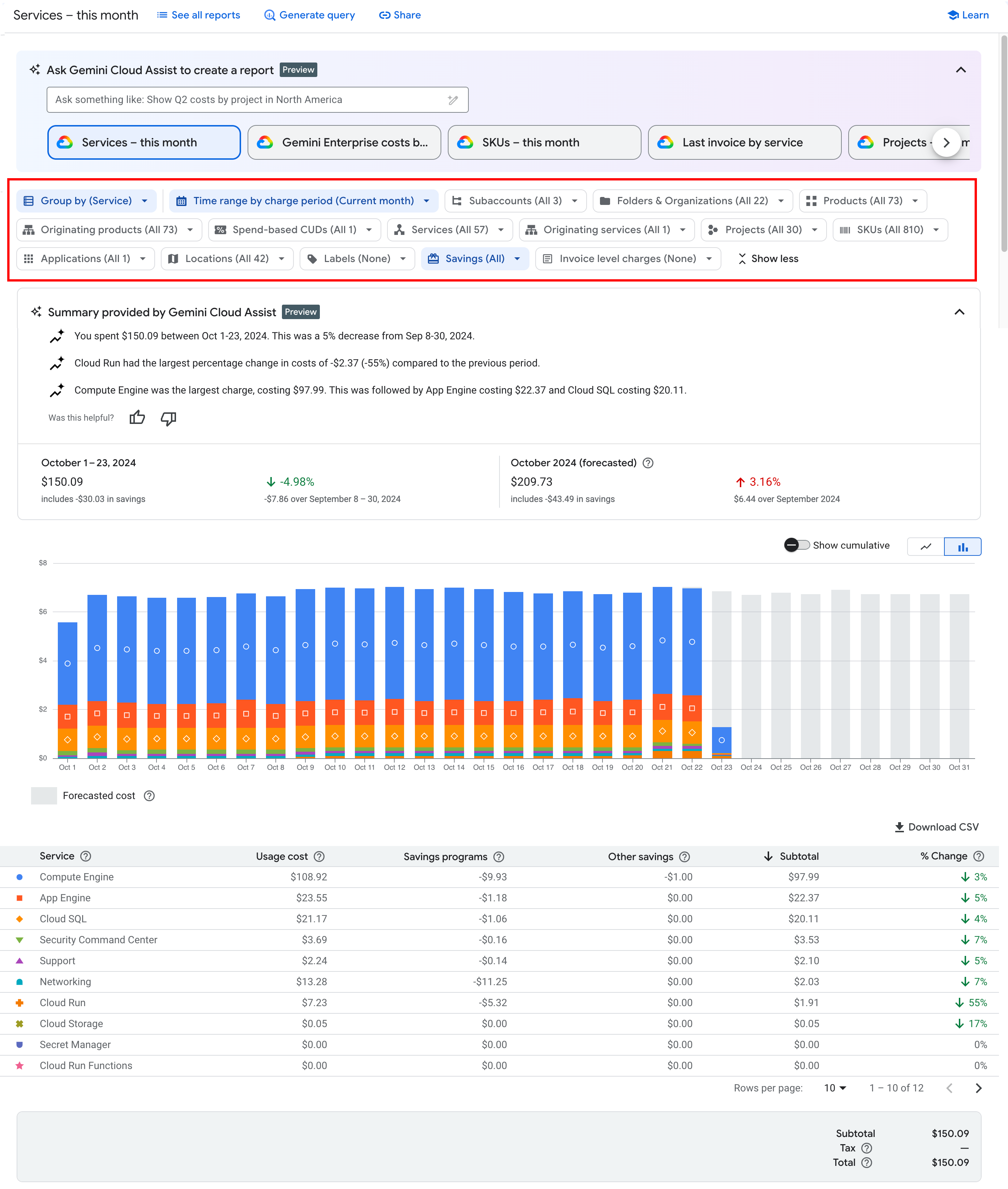Screen dimensions: 1008x1189
Task: Click the Show less collapse icon
Action: click(742, 259)
